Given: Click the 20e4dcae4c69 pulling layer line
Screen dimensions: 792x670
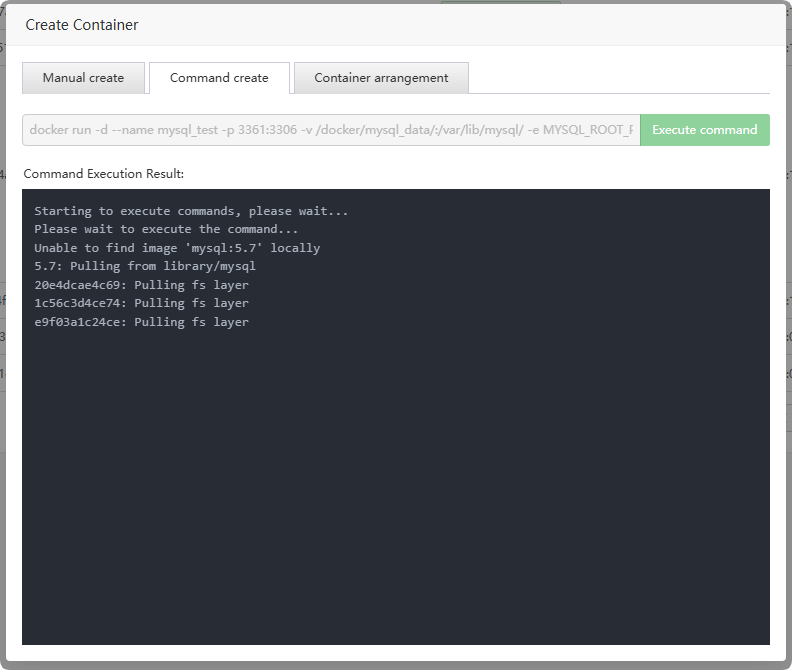Looking at the screenshot, I should (141, 285).
